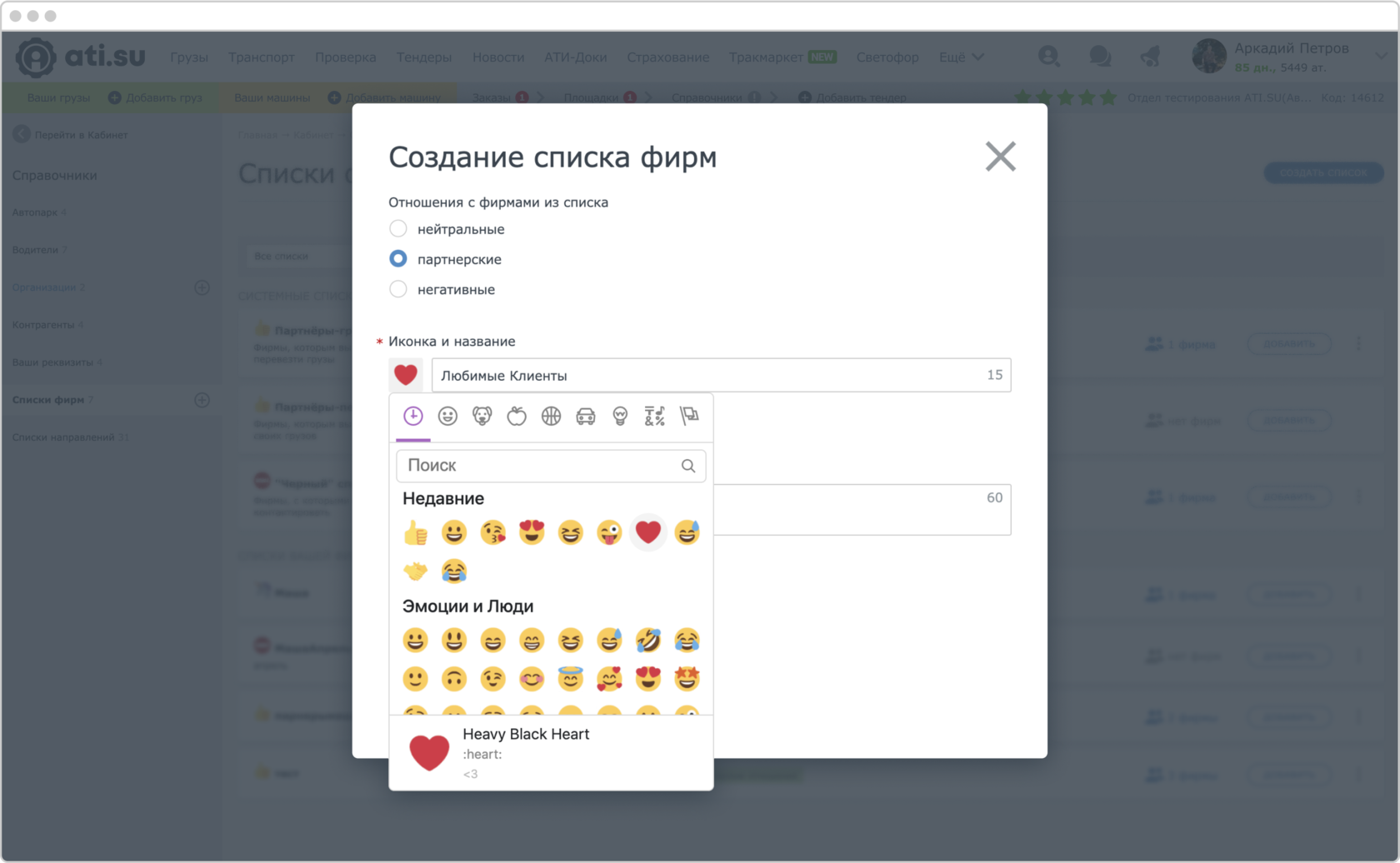Select the нейтральные radio option
Screen dimensions: 1400x863
(x=398, y=229)
